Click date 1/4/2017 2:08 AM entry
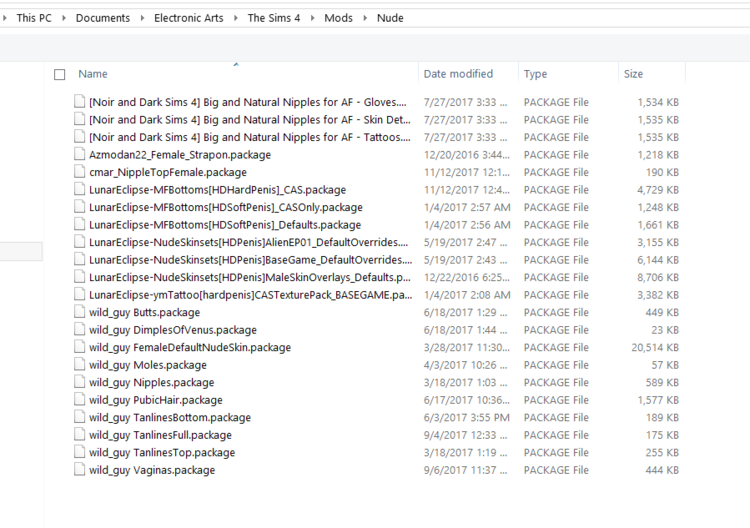The height and width of the screenshot is (528, 750). pyautogui.click(x=466, y=295)
